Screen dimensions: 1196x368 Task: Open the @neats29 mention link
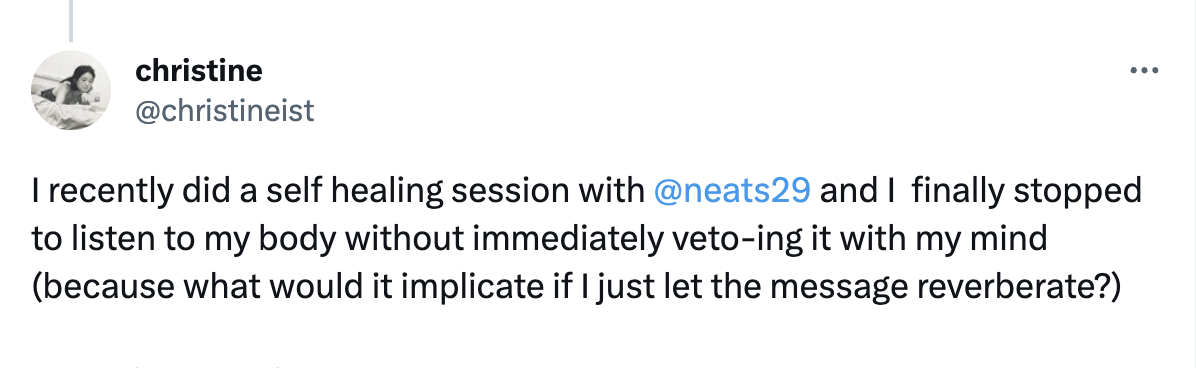click(732, 191)
